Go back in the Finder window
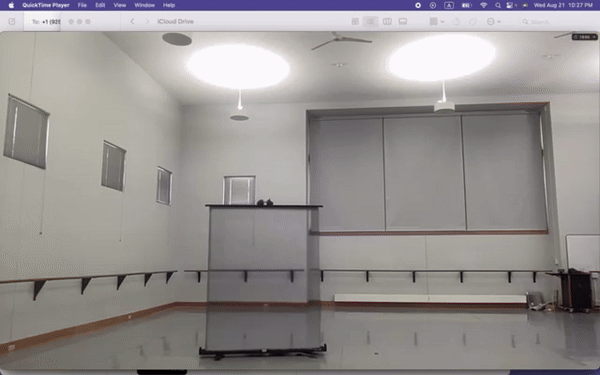 click(x=132, y=21)
